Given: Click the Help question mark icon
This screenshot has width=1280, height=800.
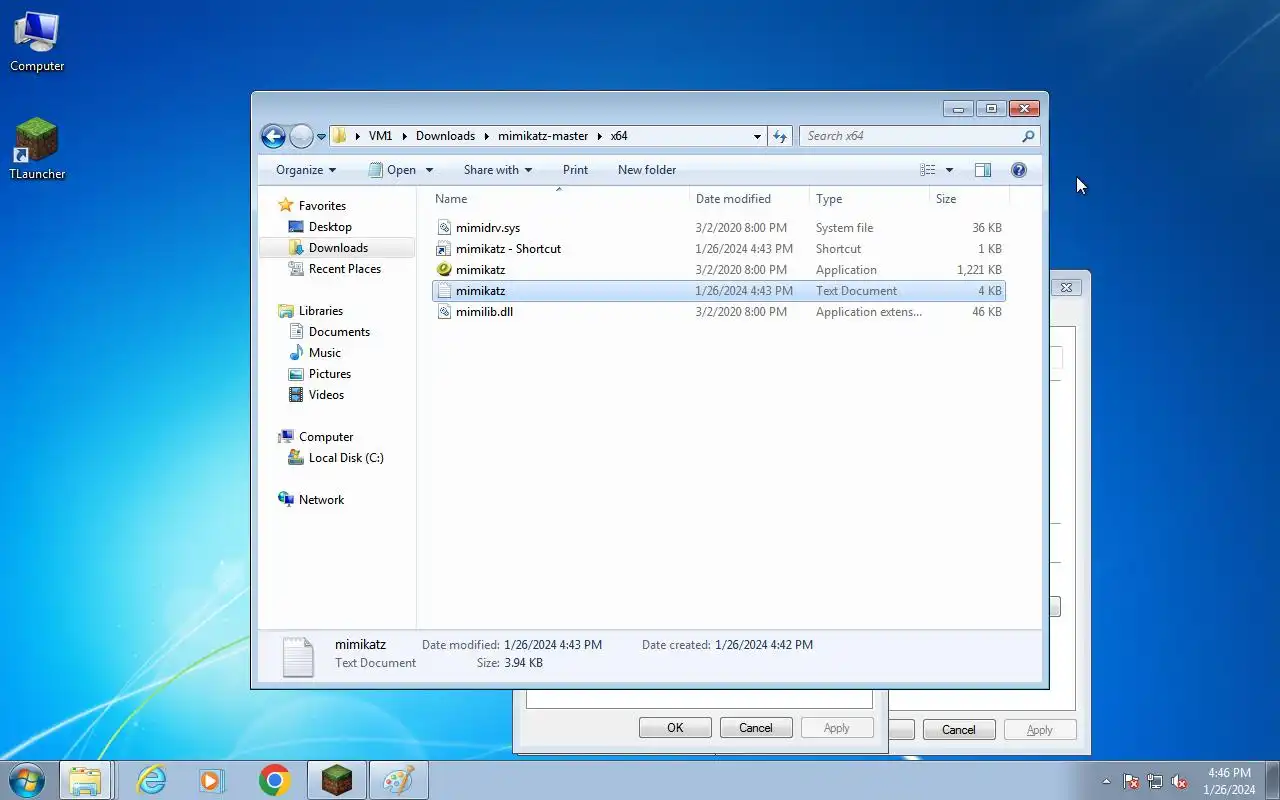Looking at the screenshot, I should 1019,170.
